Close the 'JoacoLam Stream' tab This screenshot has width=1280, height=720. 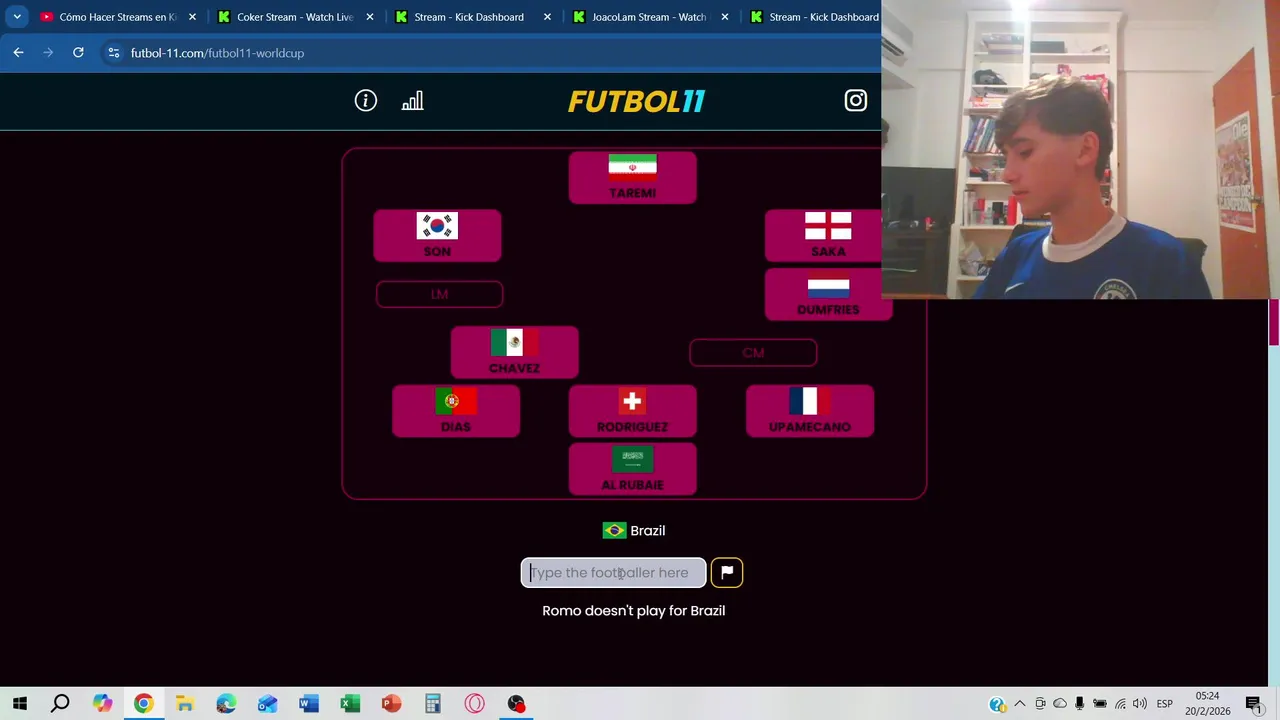pos(726,17)
